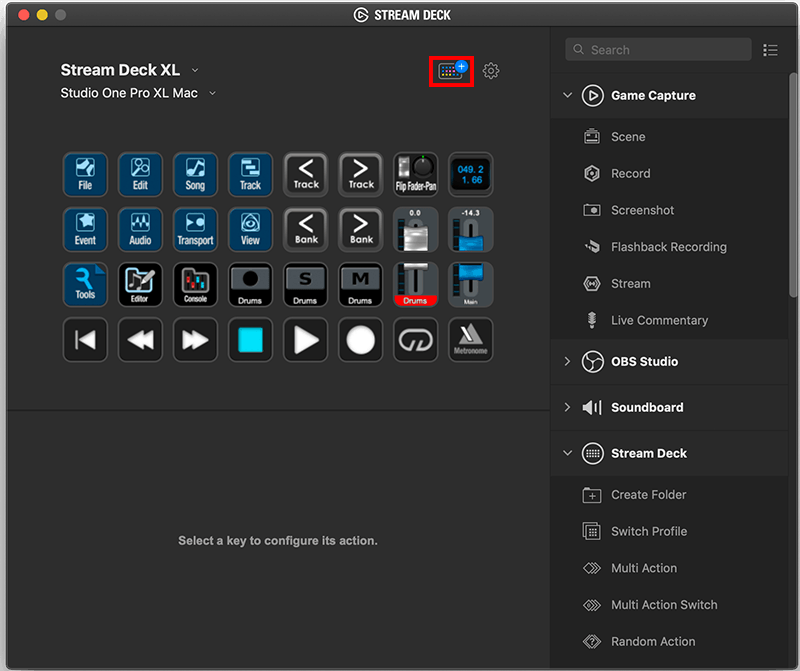This screenshot has height=671, width=800.
Task: Toggle Mute on the Drums key
Action: [x=360, y=284]
